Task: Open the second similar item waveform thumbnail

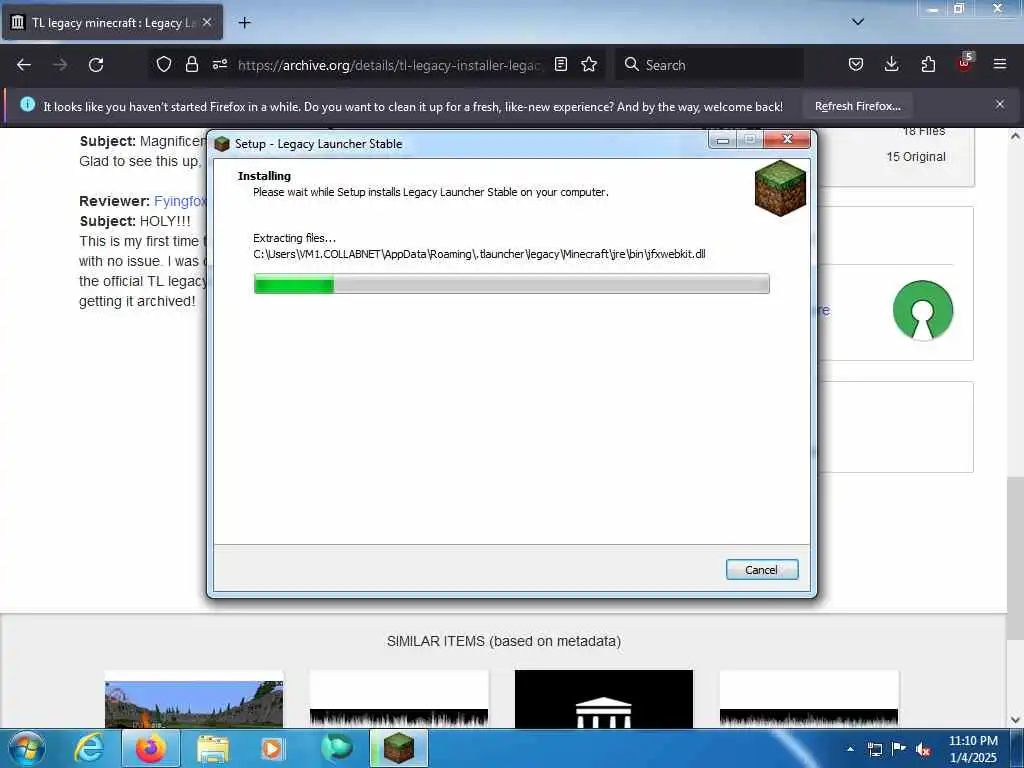Action: [399, 699]
